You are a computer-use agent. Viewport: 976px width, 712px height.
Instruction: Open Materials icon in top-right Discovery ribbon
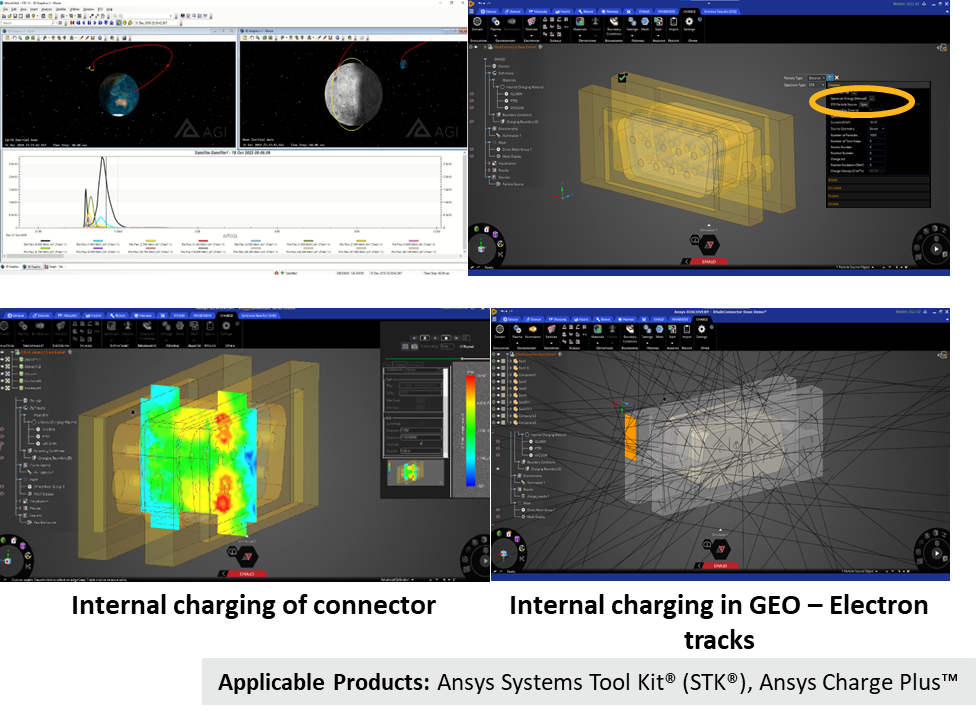click(x=580, y=21)
